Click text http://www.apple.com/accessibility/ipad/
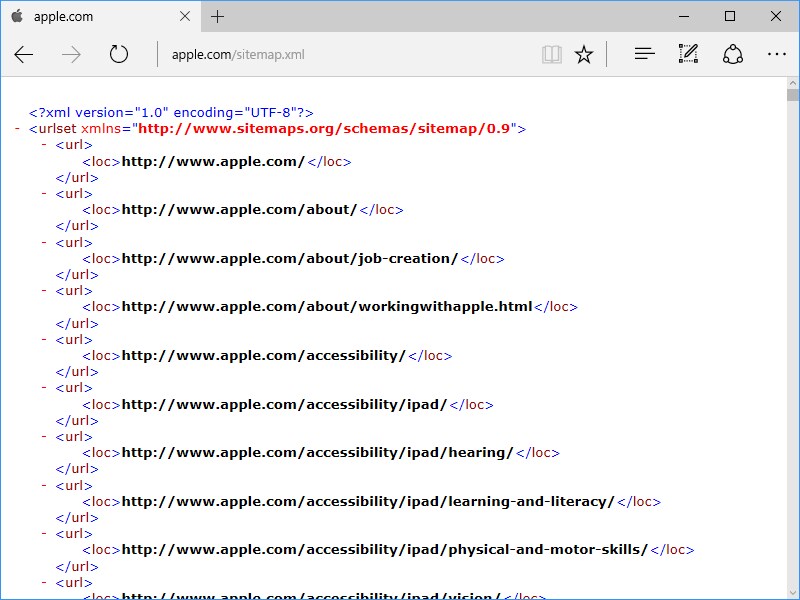800x600 pixels. click(x=284, y=405)
